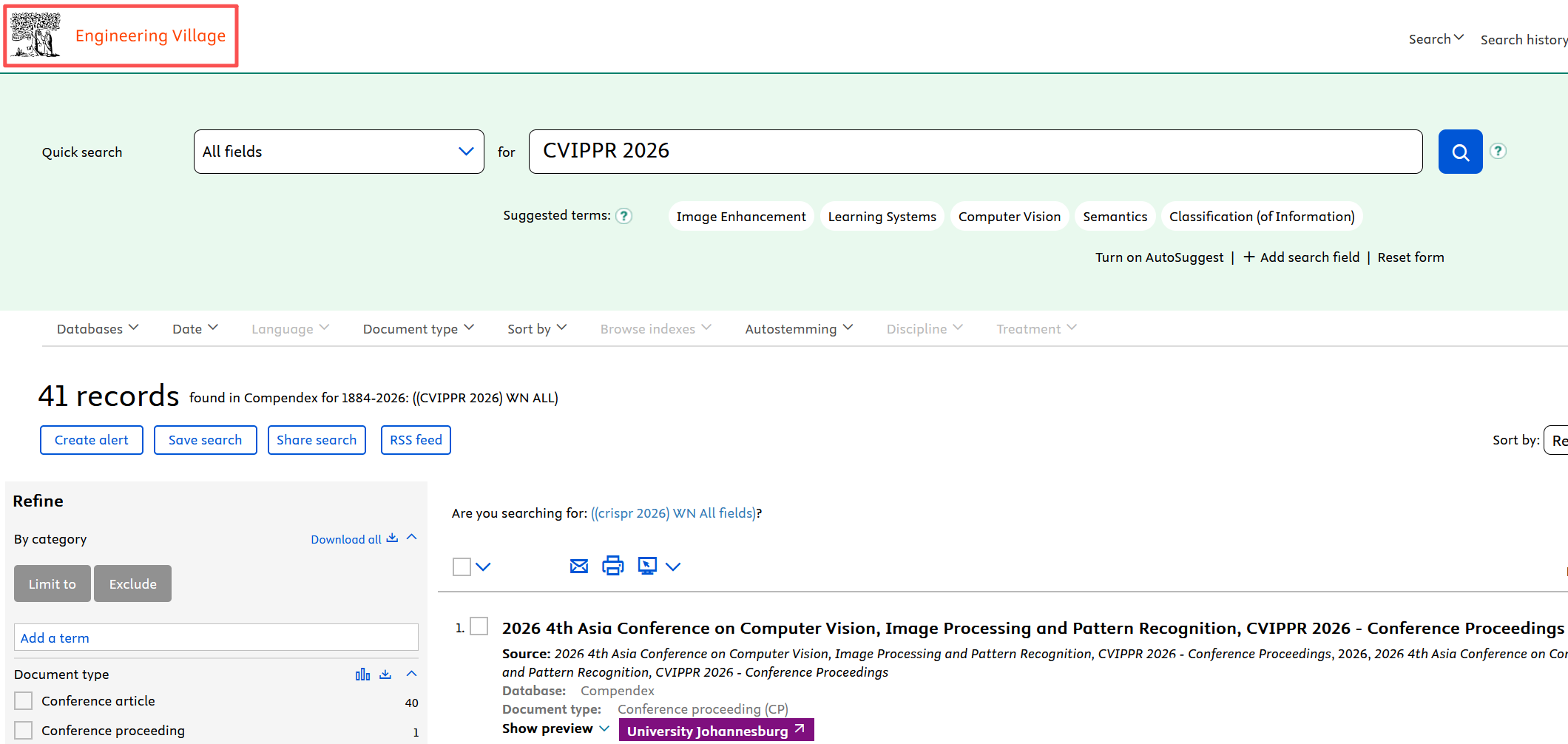The image size is (1568, 744).
Task: Click the crispr 2026 suggestion link
Action: (x=673, y=513)
